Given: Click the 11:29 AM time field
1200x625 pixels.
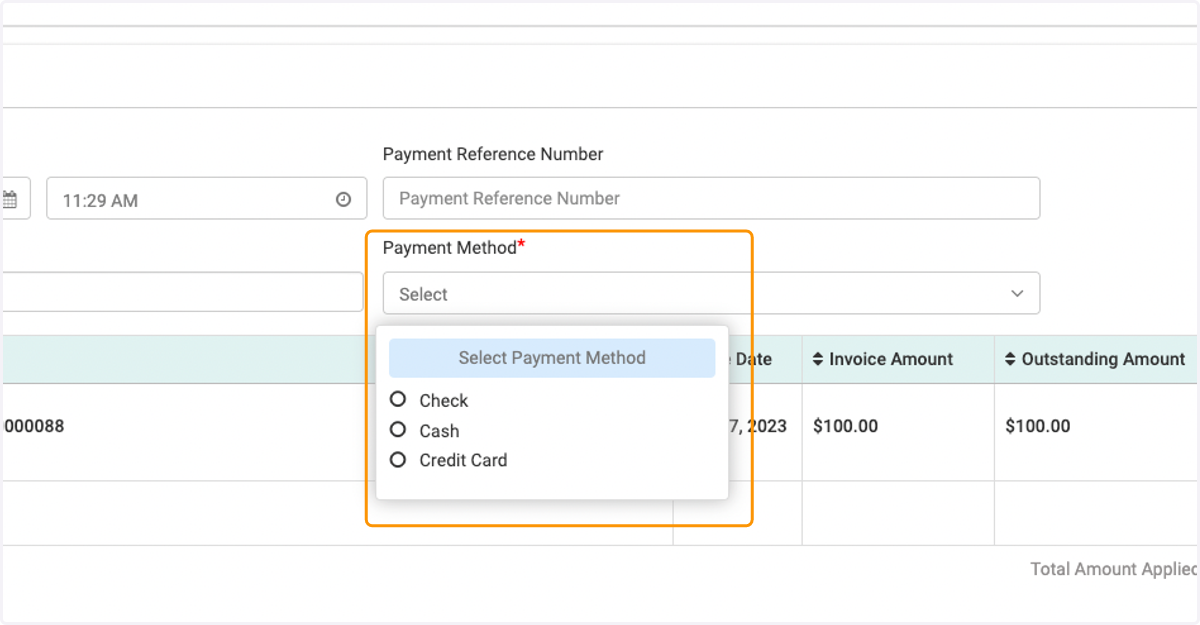Looking at the screenshot, I should (207, 199).
